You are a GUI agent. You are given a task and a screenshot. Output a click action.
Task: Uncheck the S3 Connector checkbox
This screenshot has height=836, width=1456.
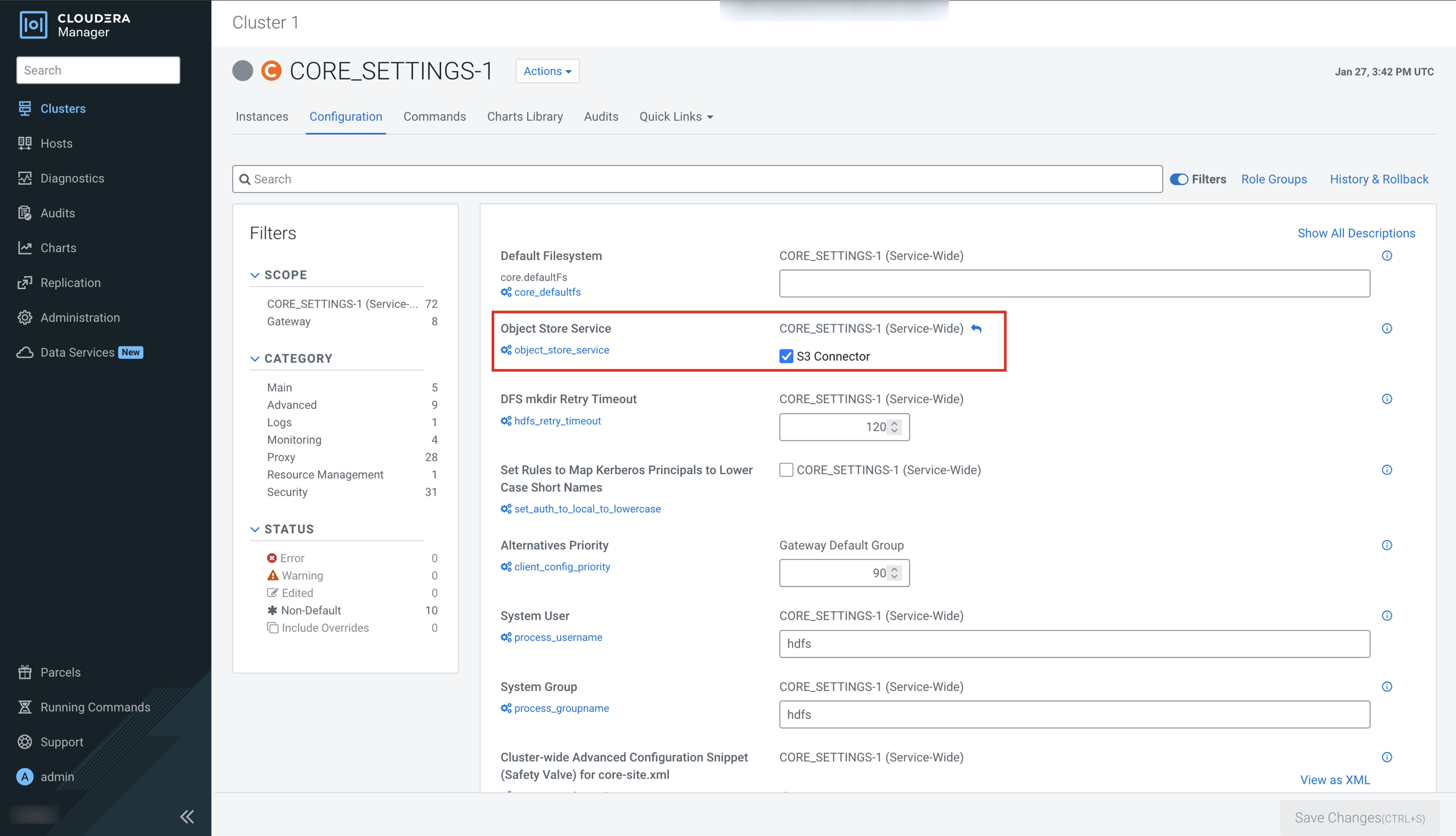click(786, 356)
